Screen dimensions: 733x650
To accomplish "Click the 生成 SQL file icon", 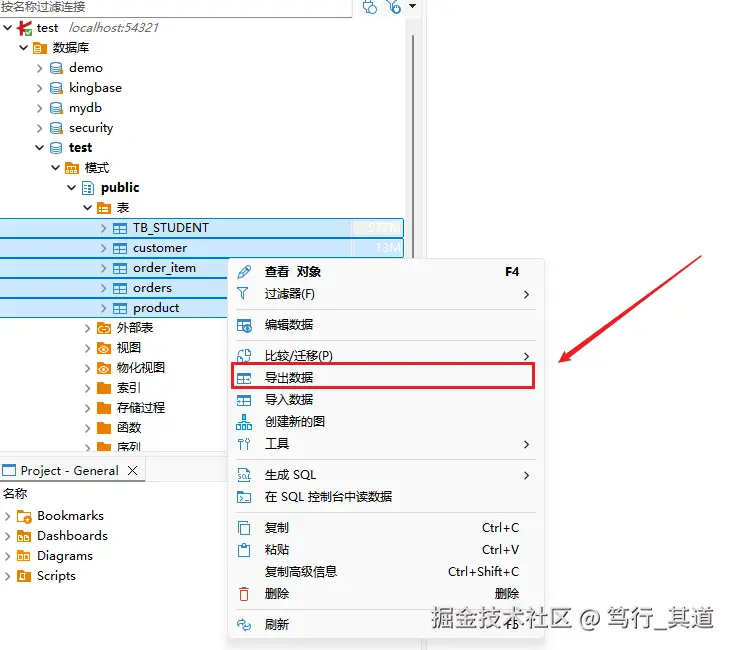I will click(244, 475).
